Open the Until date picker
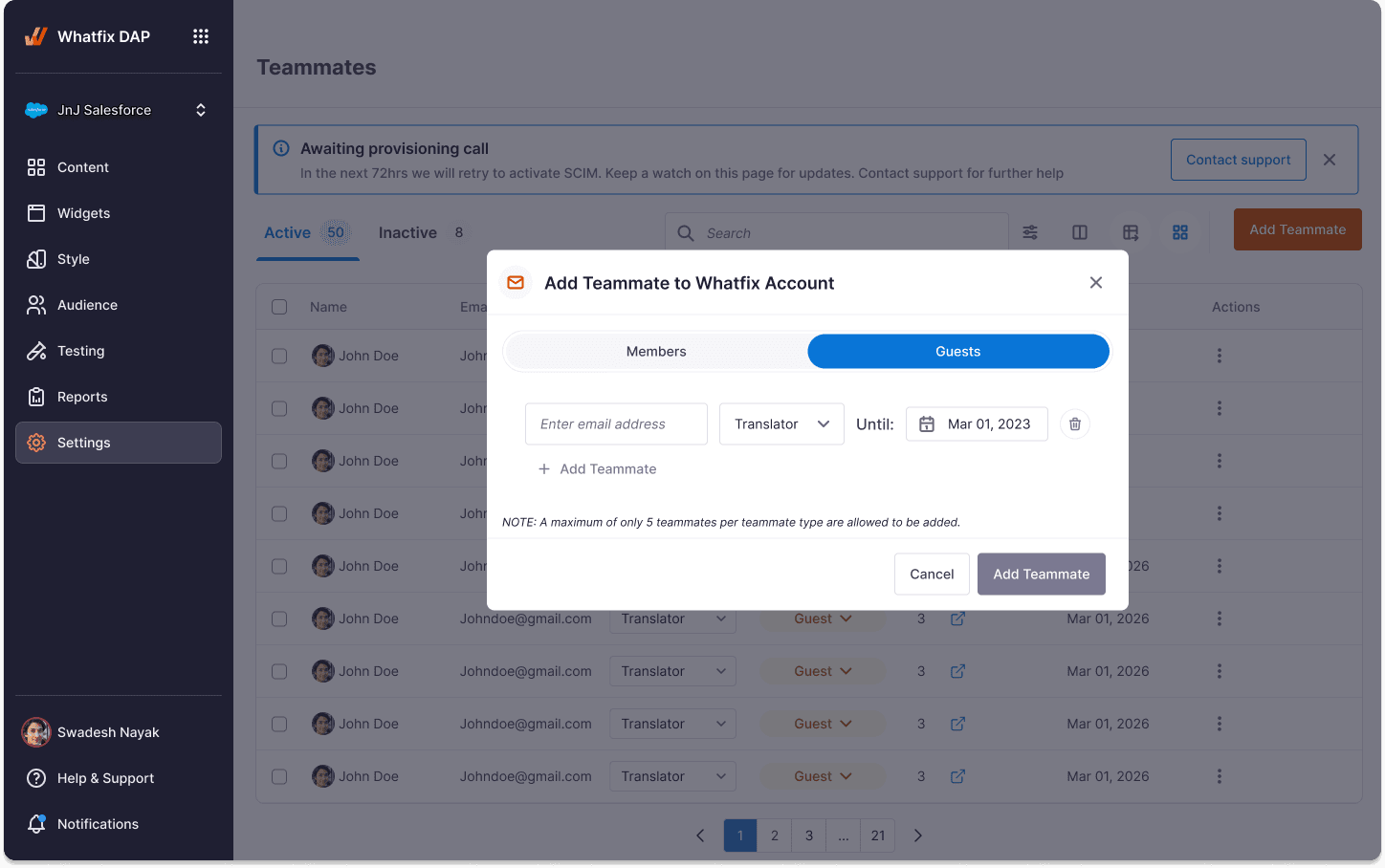 coord(977,423)
